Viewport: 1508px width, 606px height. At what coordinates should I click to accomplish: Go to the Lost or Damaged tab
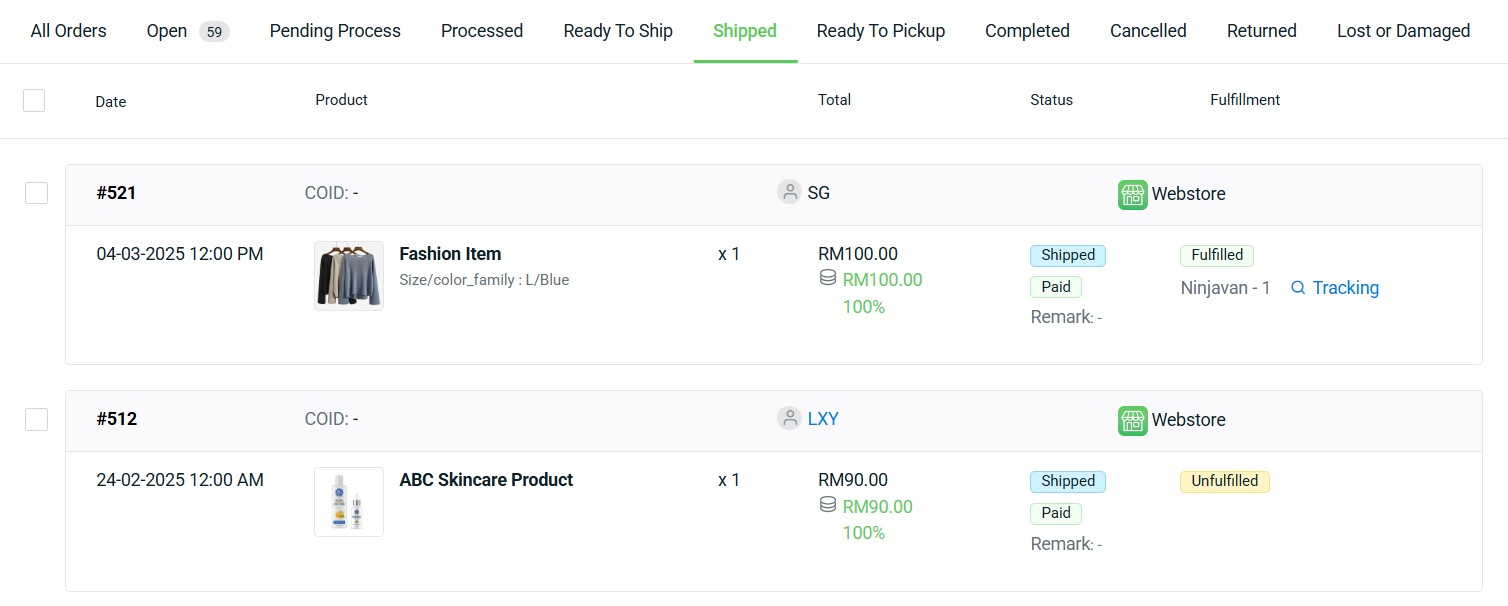click(x=1403, y=31)
